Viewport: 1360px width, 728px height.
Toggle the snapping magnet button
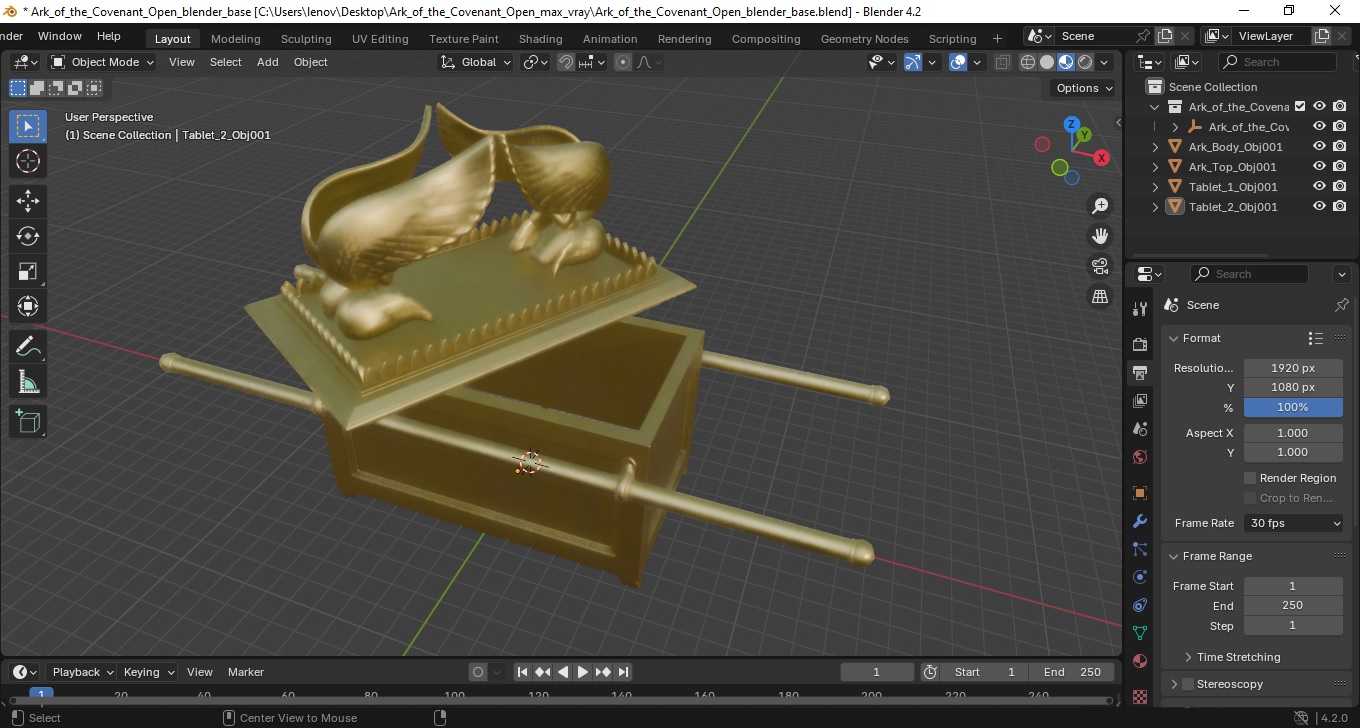566,62
